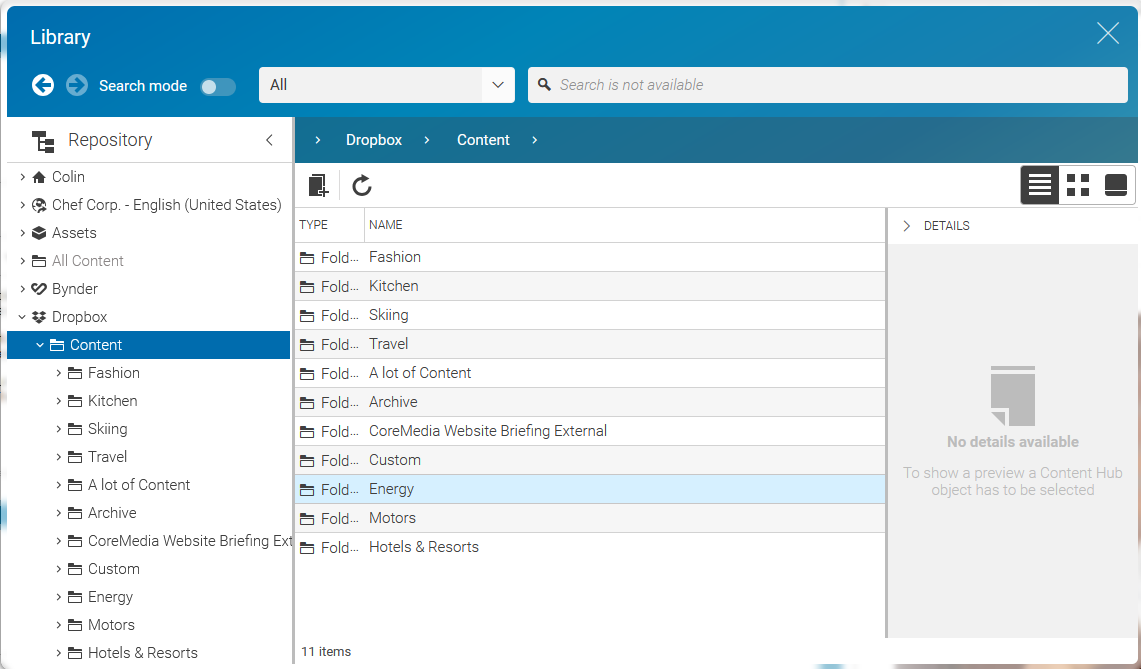This screenshot has height=669, width=1141.
Task: Enable the Search mode toggle
Action: pos(218,86)
